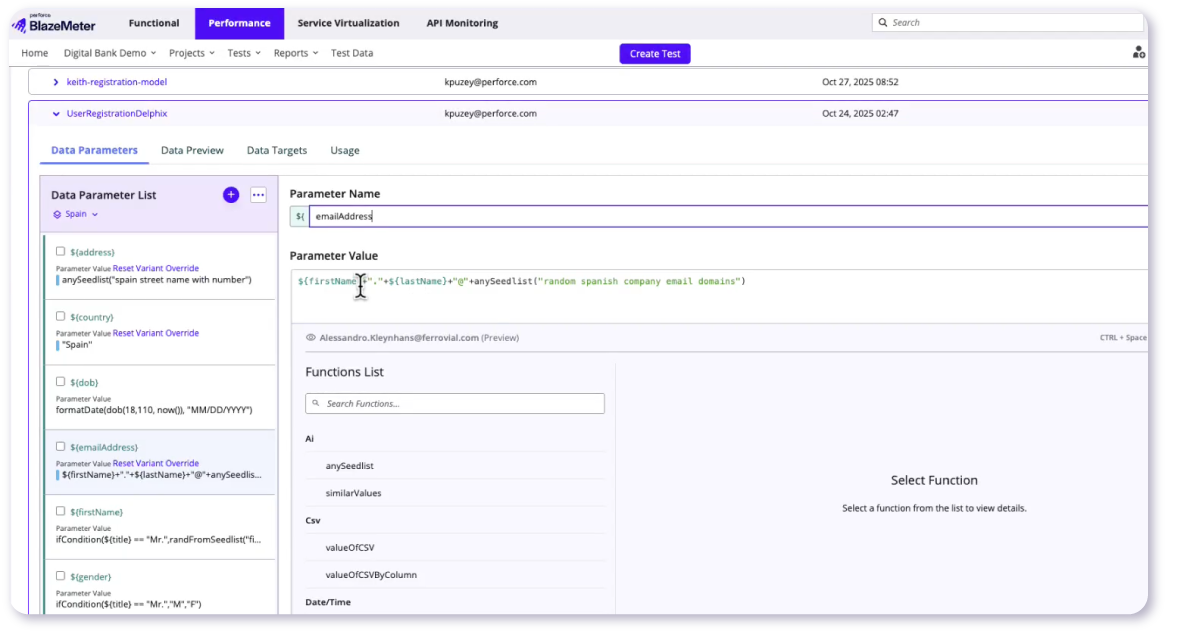Select the ${firstName} parameter checkbox

pos(61,511)
